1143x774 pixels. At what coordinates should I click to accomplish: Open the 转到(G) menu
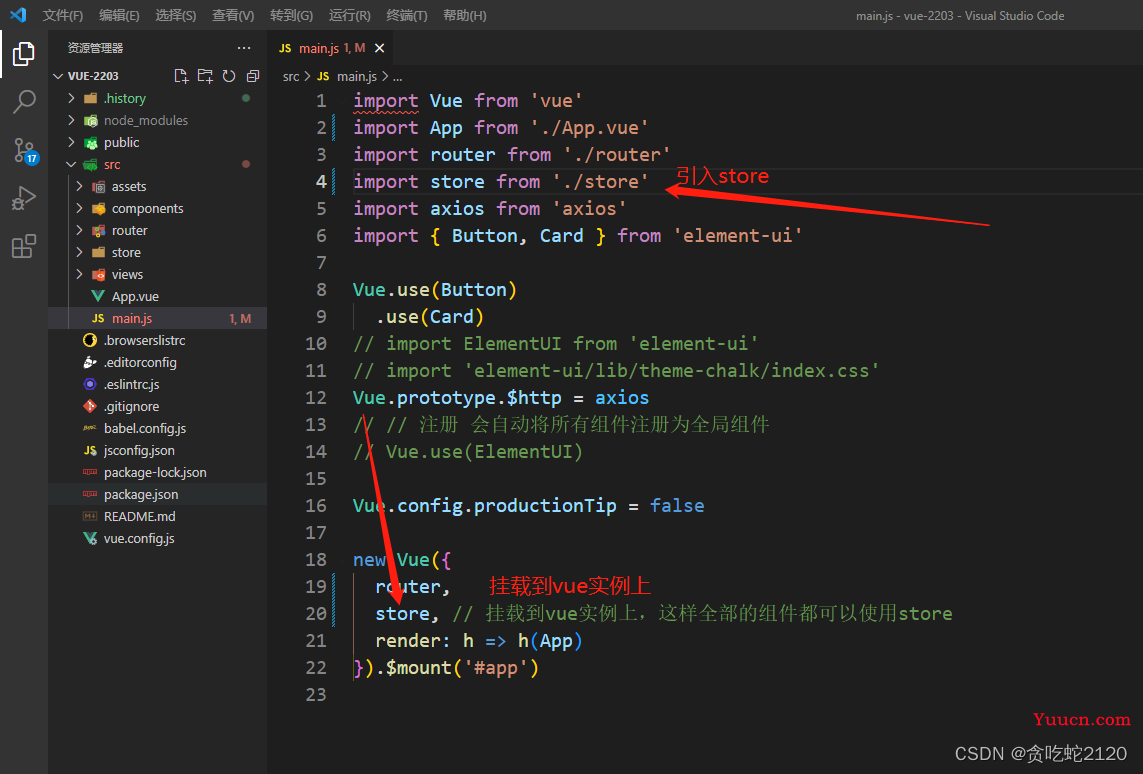[x=292, y=15]
